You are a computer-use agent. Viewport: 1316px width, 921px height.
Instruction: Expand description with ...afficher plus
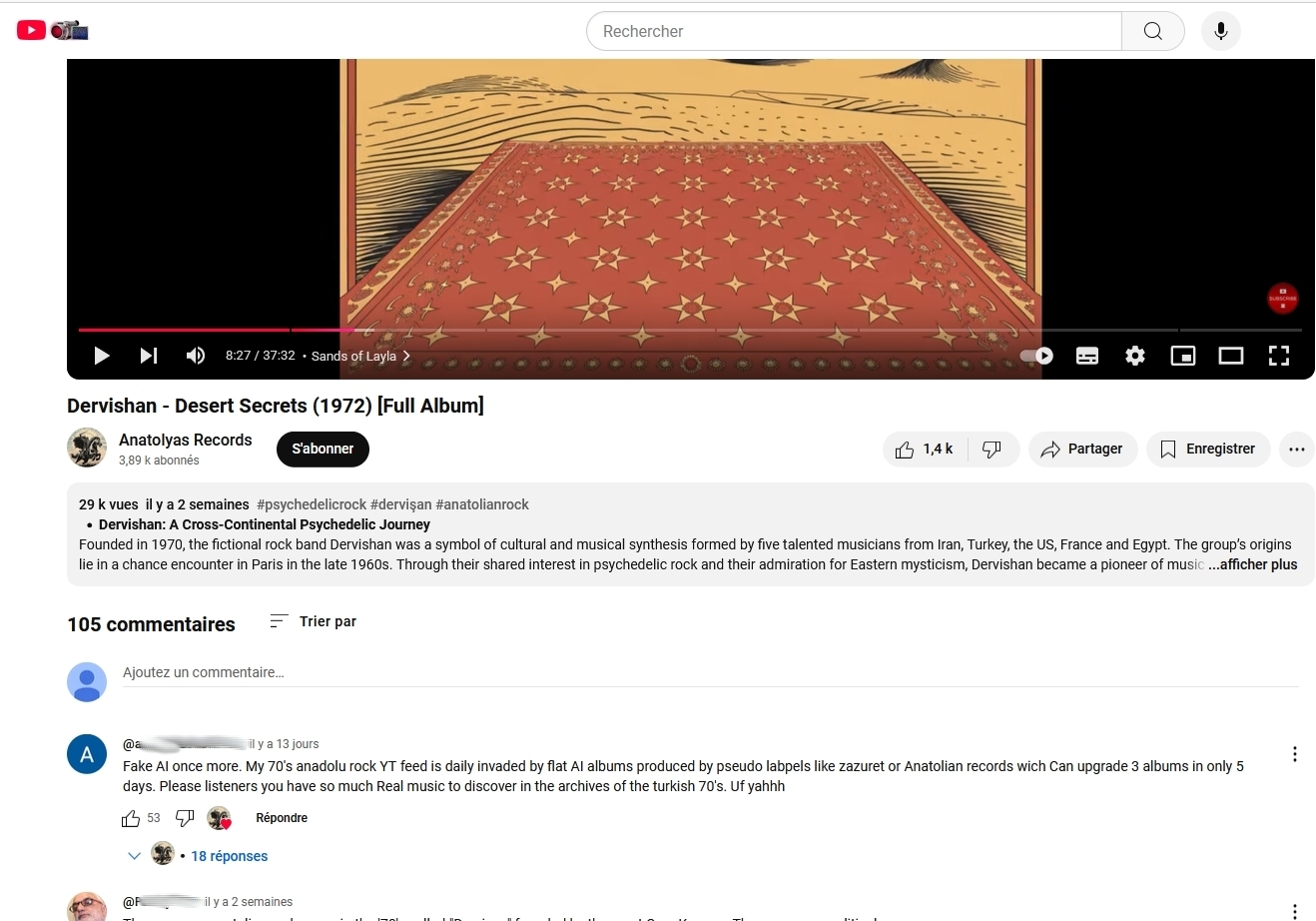click(1252, 564)
